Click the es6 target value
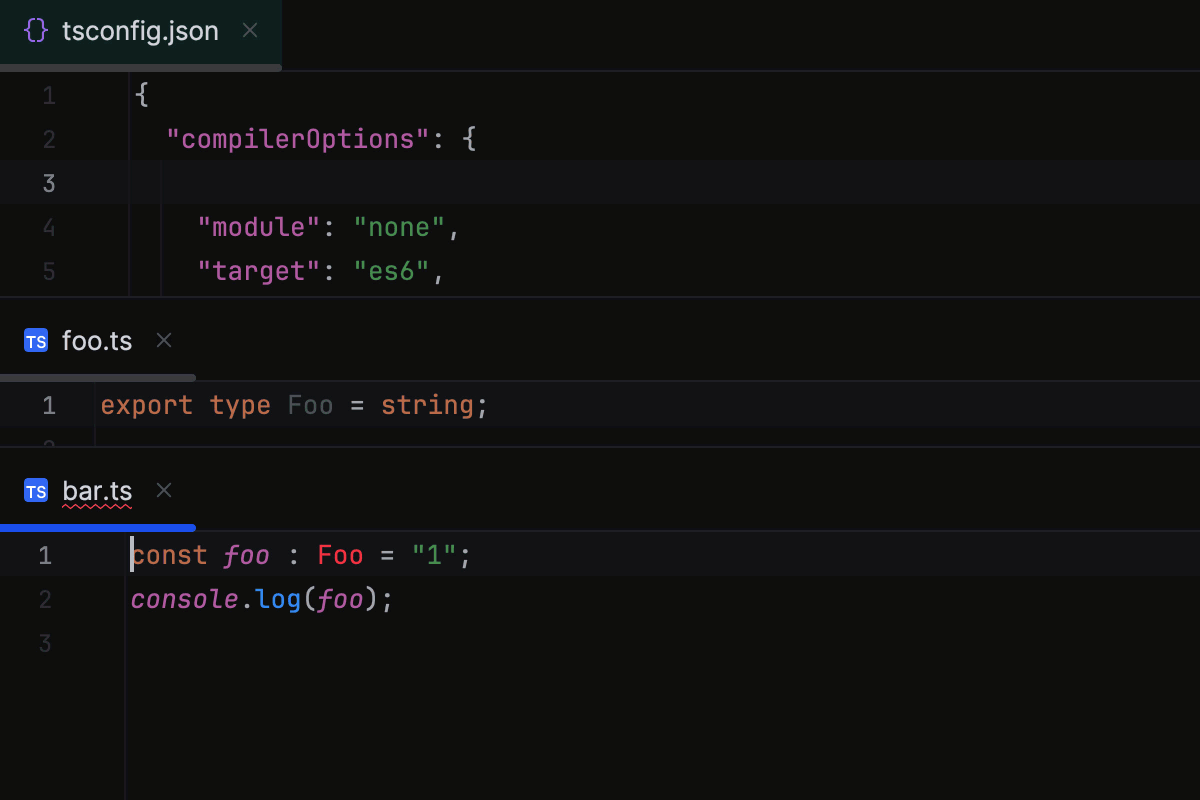 pyautogui.click(x=391, y=270)
